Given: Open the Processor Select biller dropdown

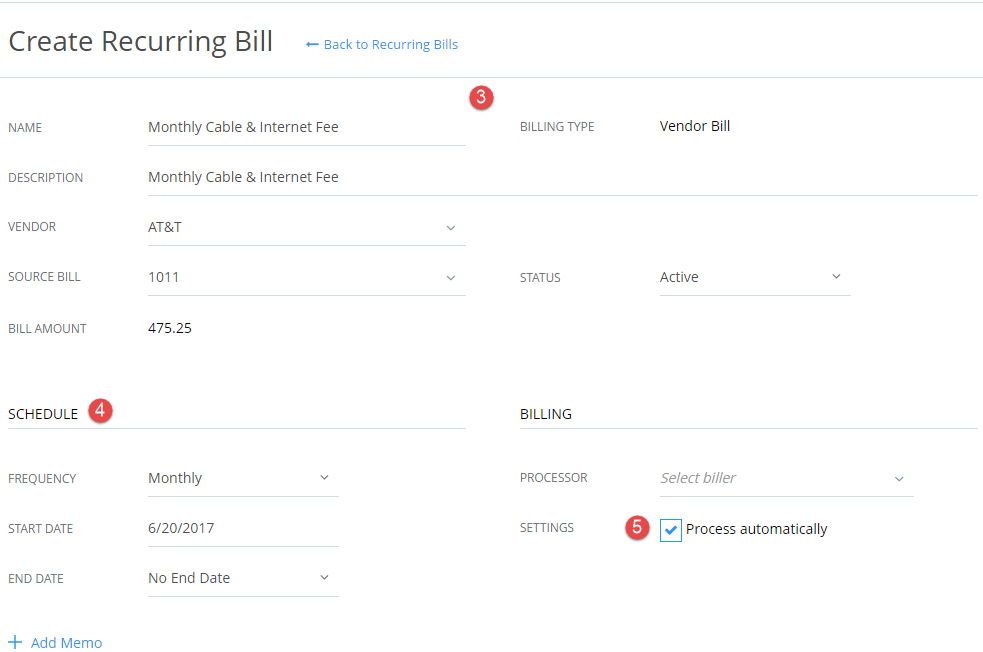Looking at the screenshot, I should (x=786, y=478).
